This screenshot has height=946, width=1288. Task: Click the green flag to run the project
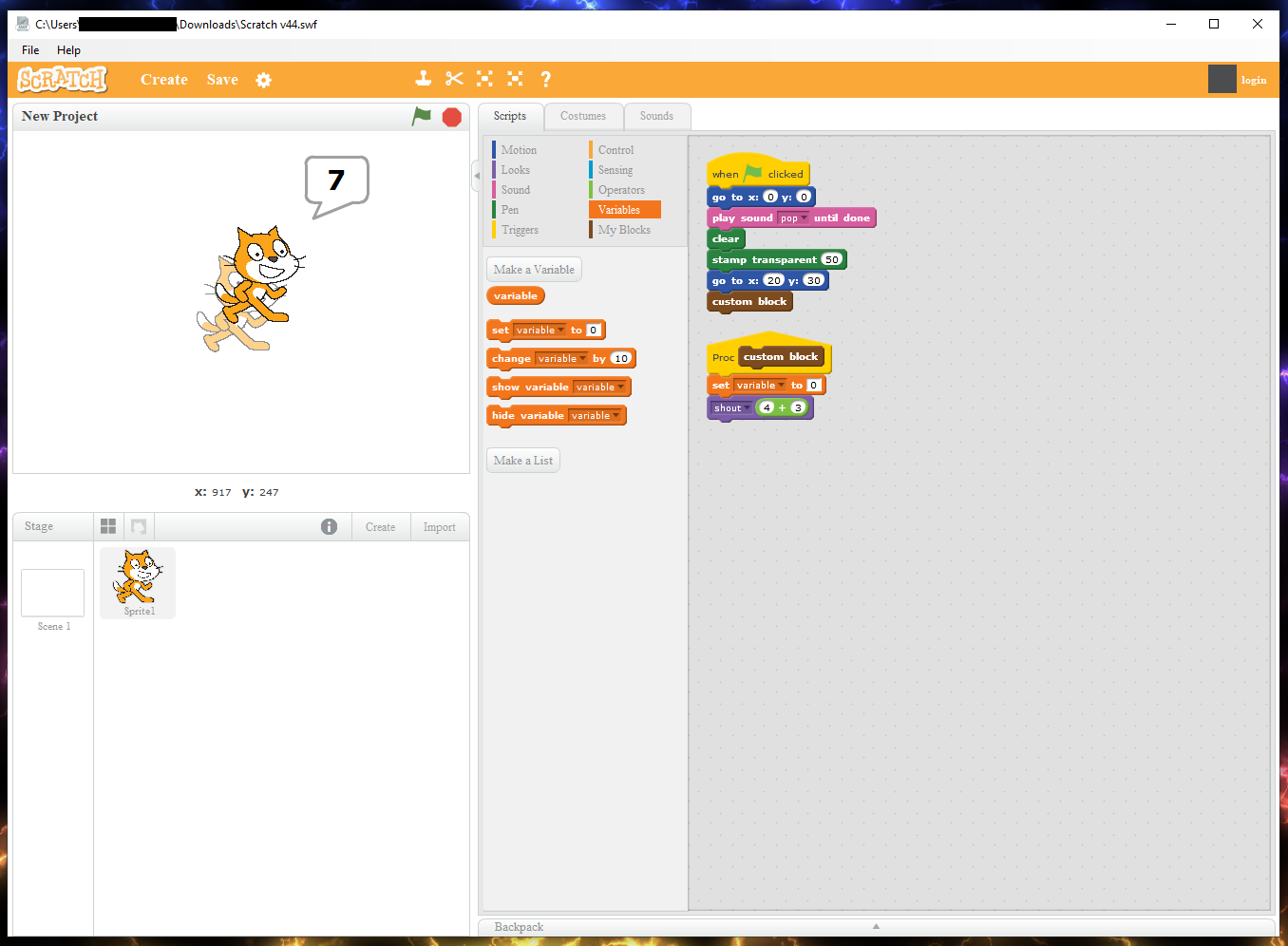(x=422, y=116)
